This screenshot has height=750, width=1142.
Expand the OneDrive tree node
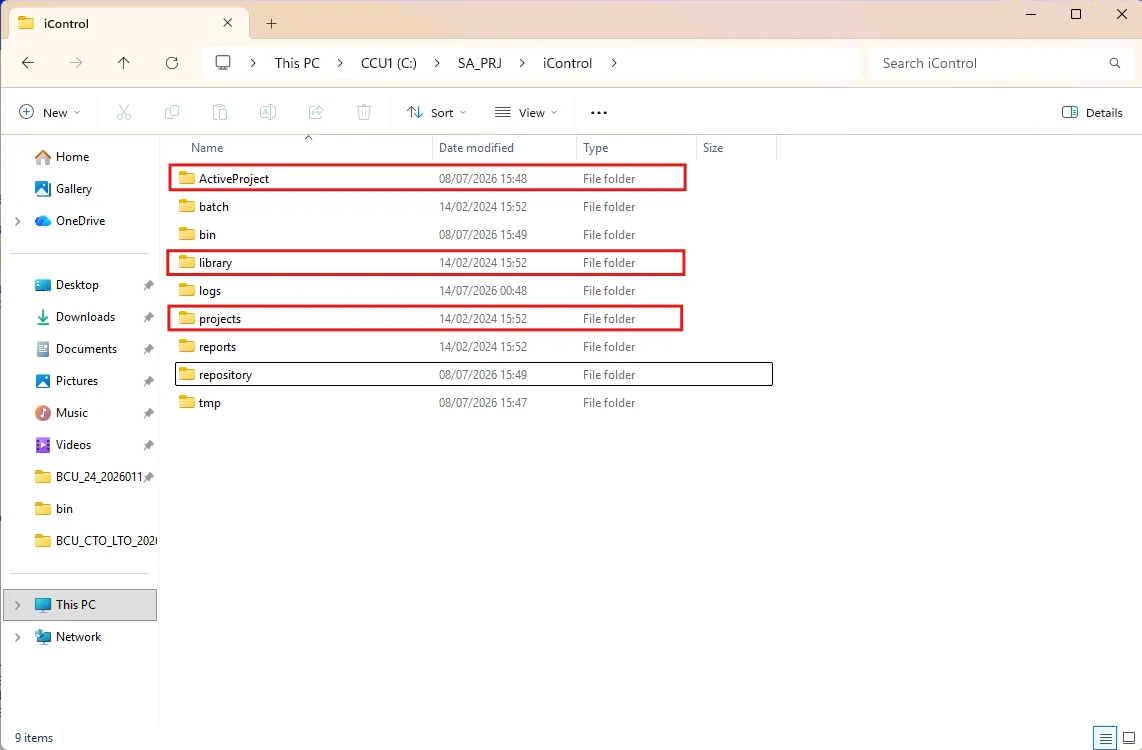17,221
